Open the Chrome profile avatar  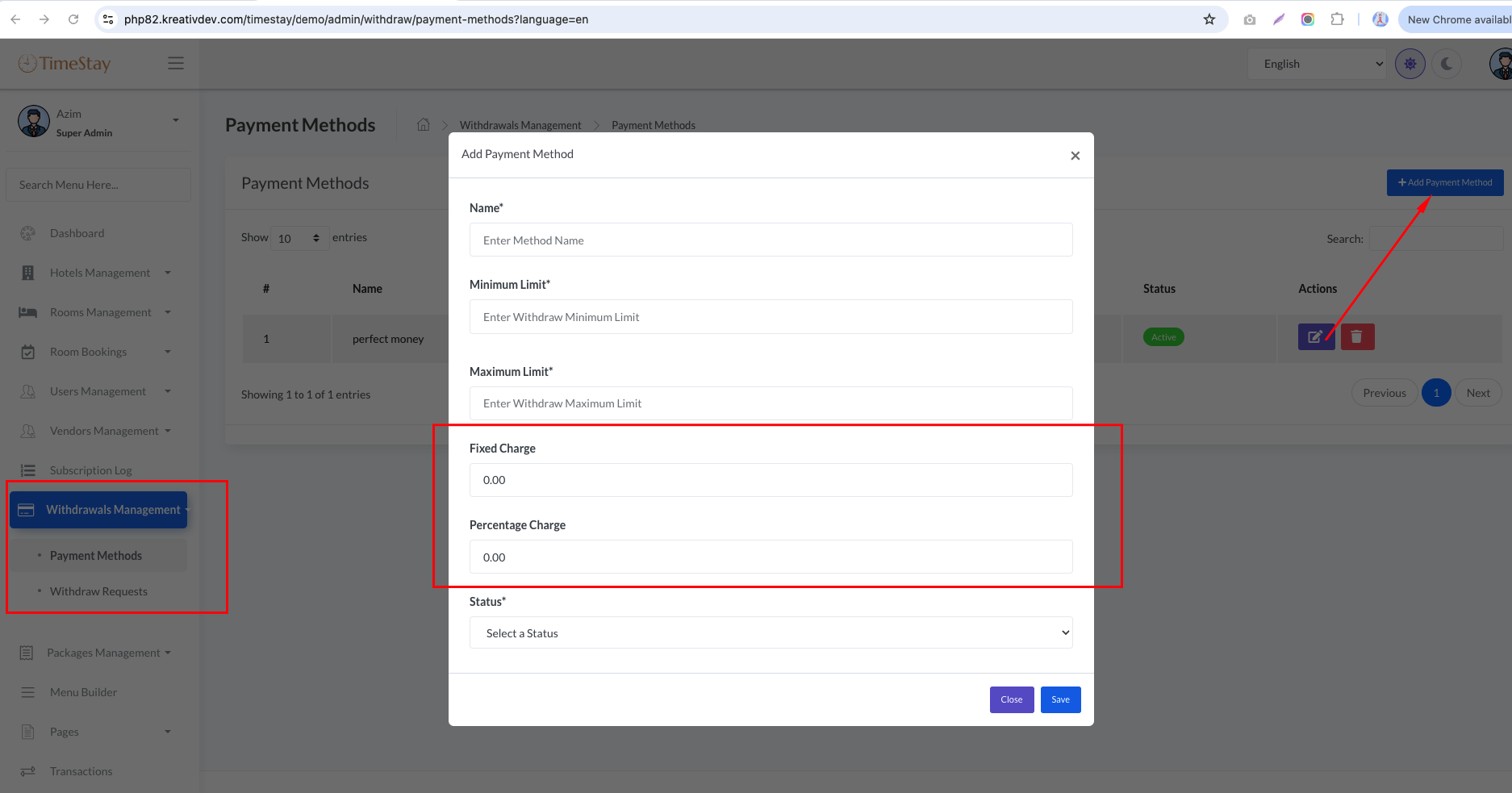1380,19
